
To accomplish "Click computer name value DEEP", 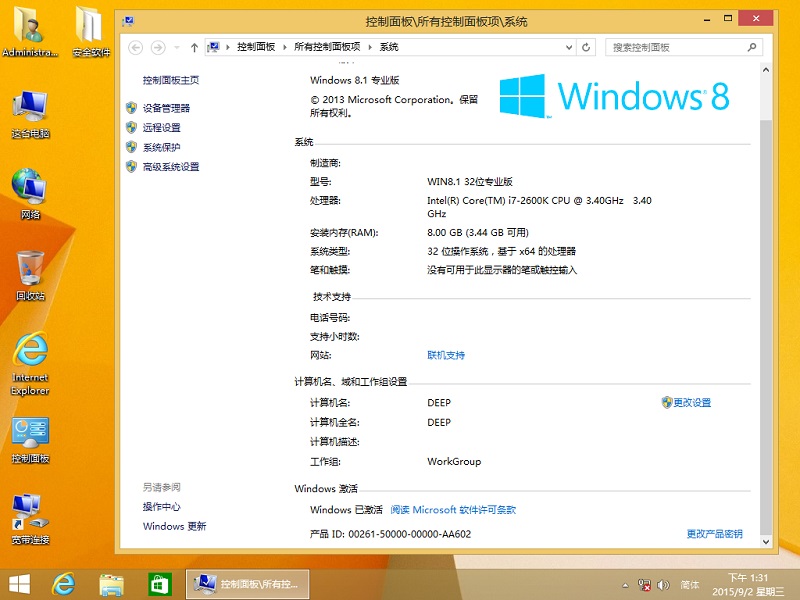I will coord(439,403).
